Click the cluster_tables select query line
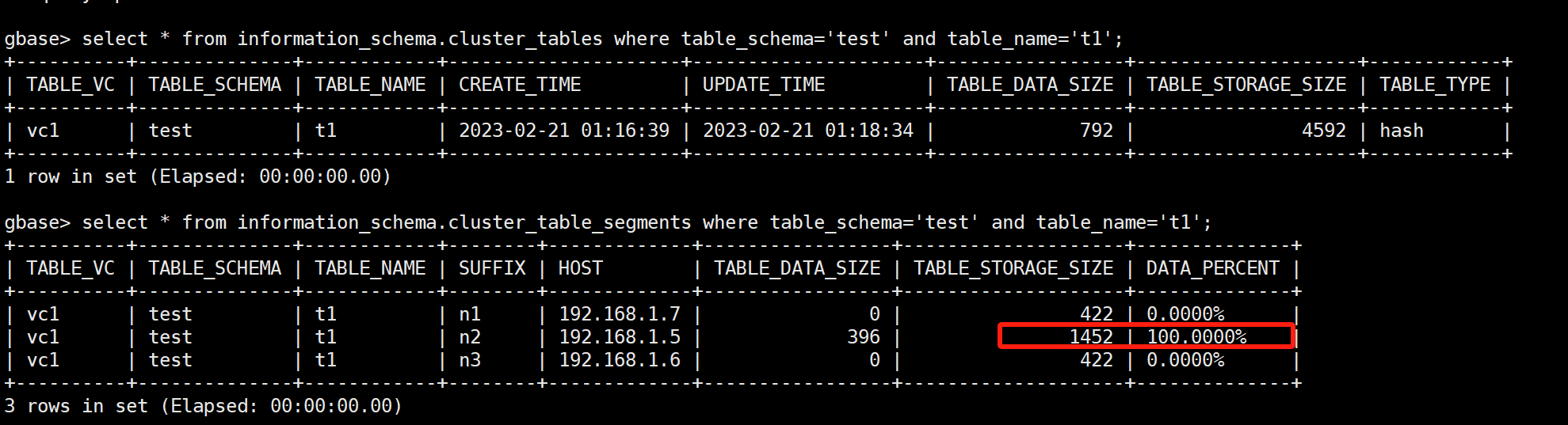 564,39
